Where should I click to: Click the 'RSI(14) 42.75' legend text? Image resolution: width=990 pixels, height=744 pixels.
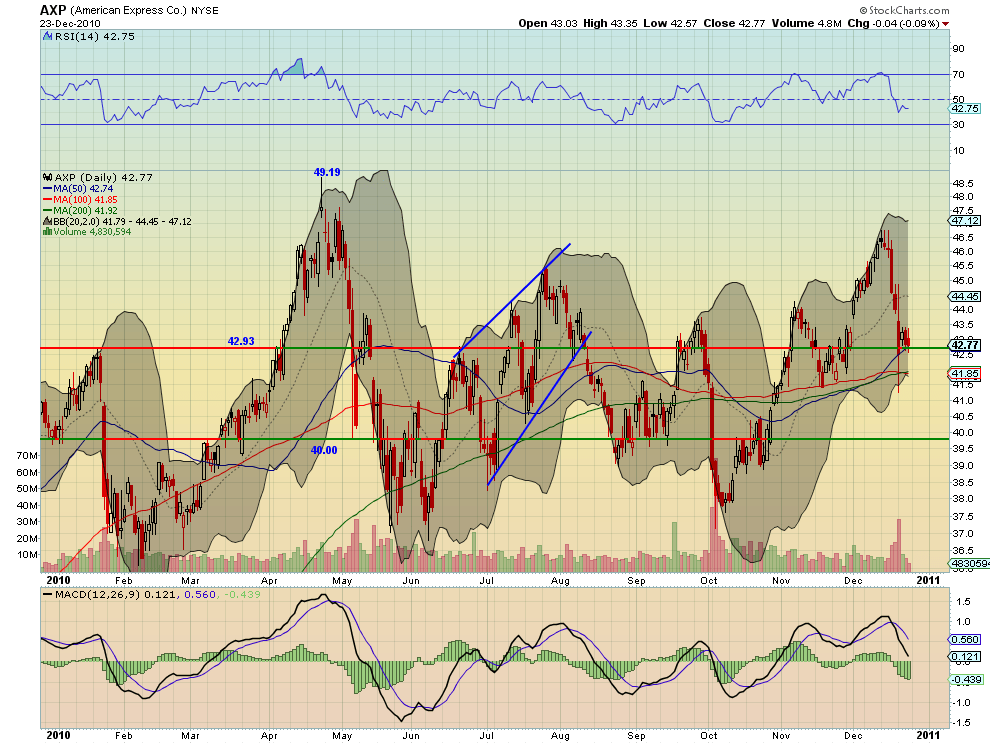95,37
